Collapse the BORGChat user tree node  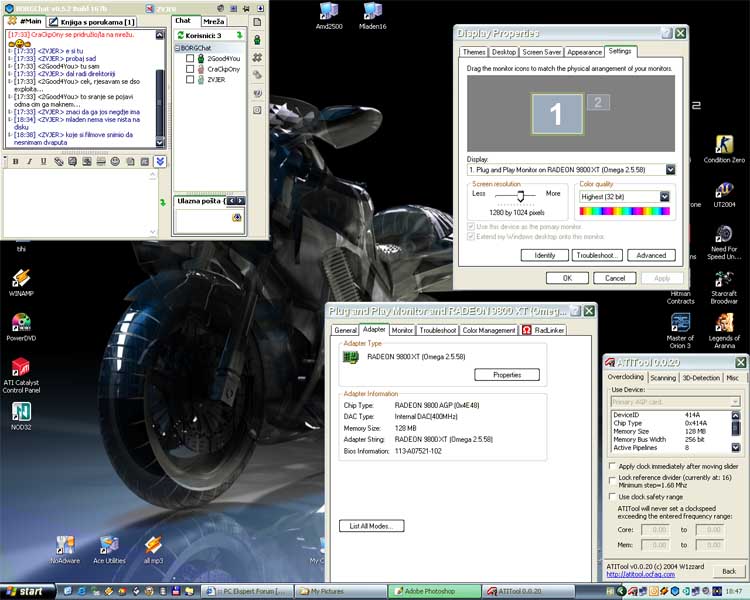tap(179, 47)
